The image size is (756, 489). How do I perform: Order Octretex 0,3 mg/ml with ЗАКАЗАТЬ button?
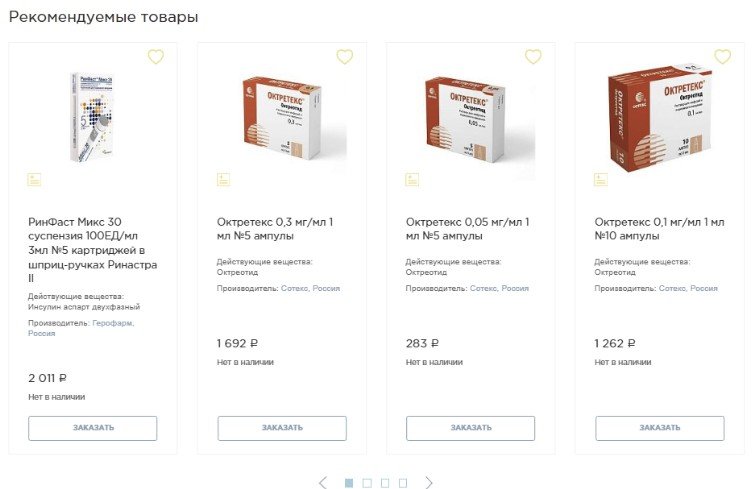[x=282, y=428]
